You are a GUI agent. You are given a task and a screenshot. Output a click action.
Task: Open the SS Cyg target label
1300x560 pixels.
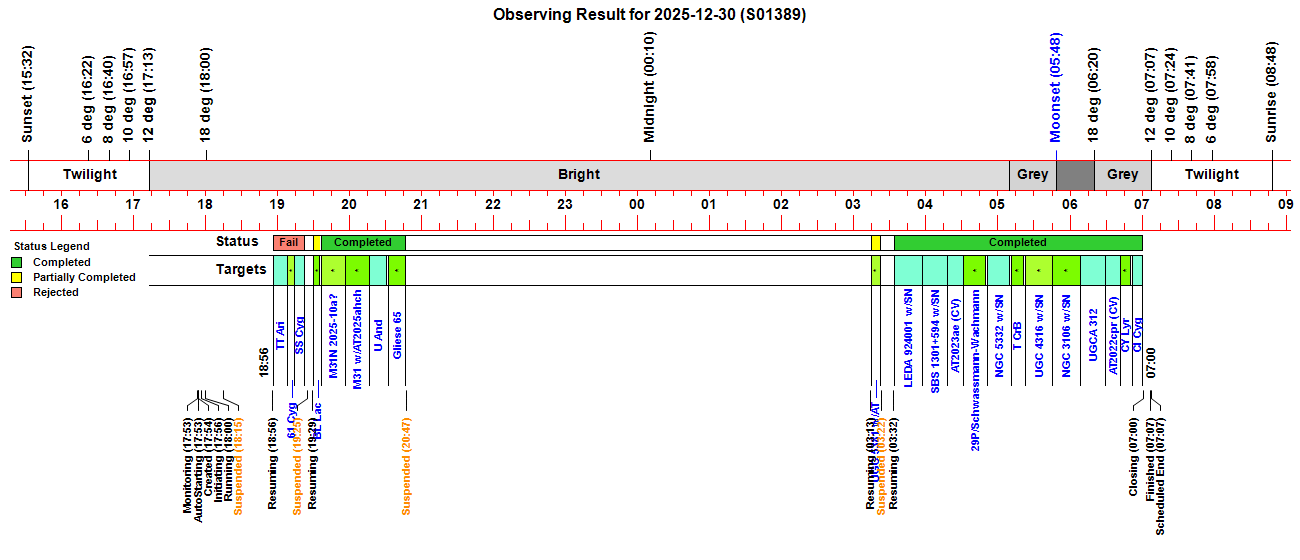tap(299, 335)
